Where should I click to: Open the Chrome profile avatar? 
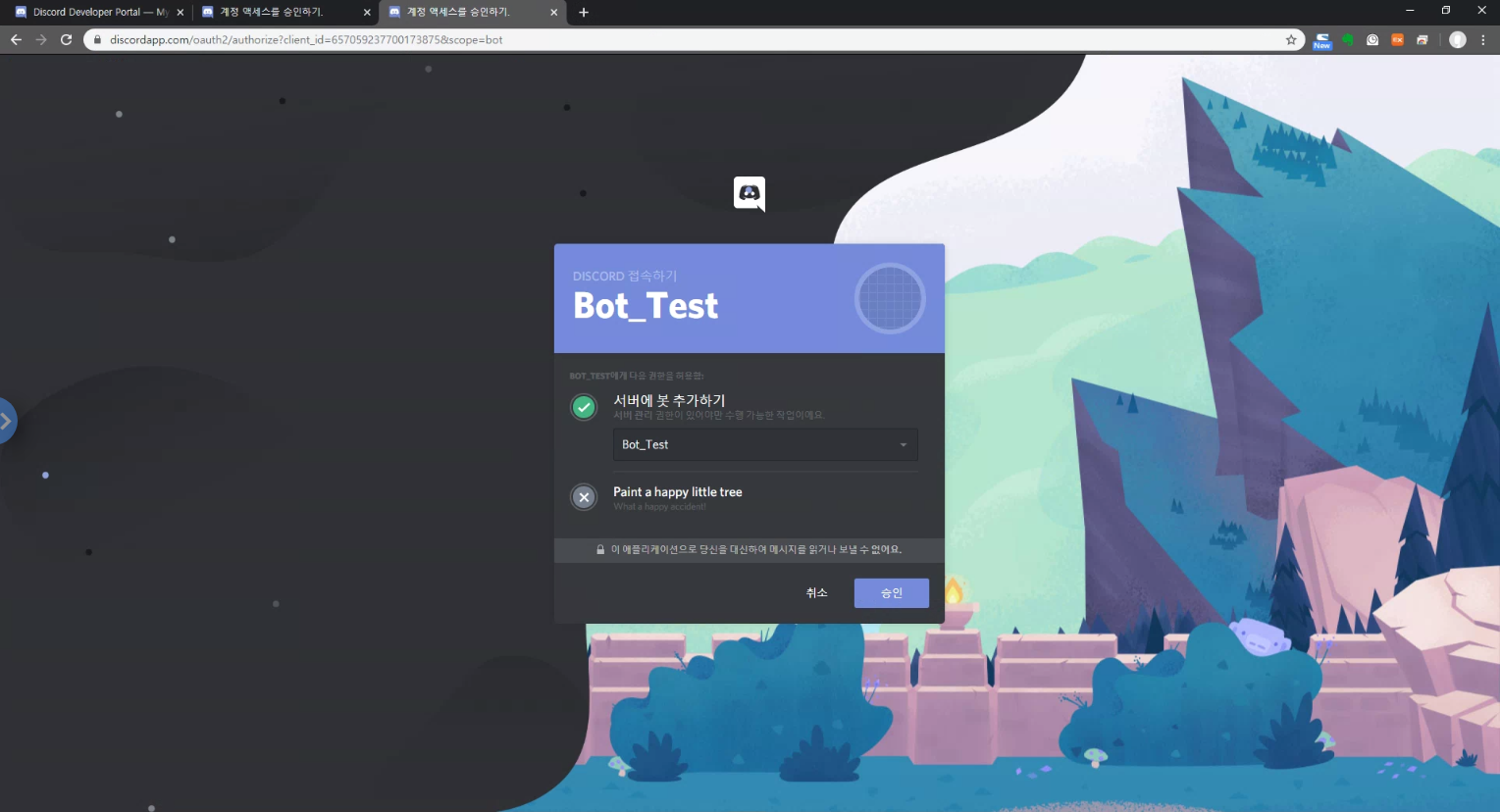(1458, 40)
